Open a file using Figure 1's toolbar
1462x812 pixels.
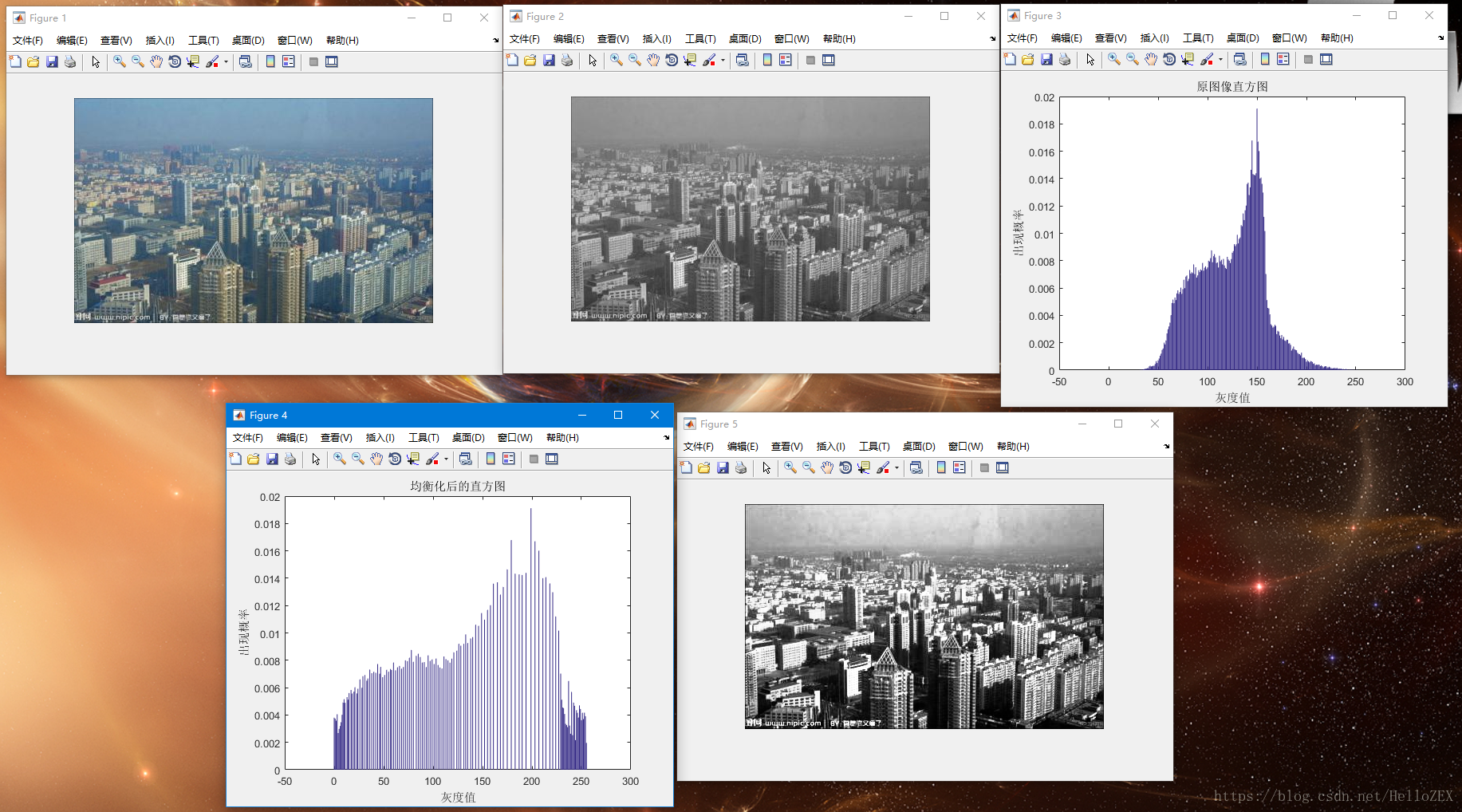point(33,61)
